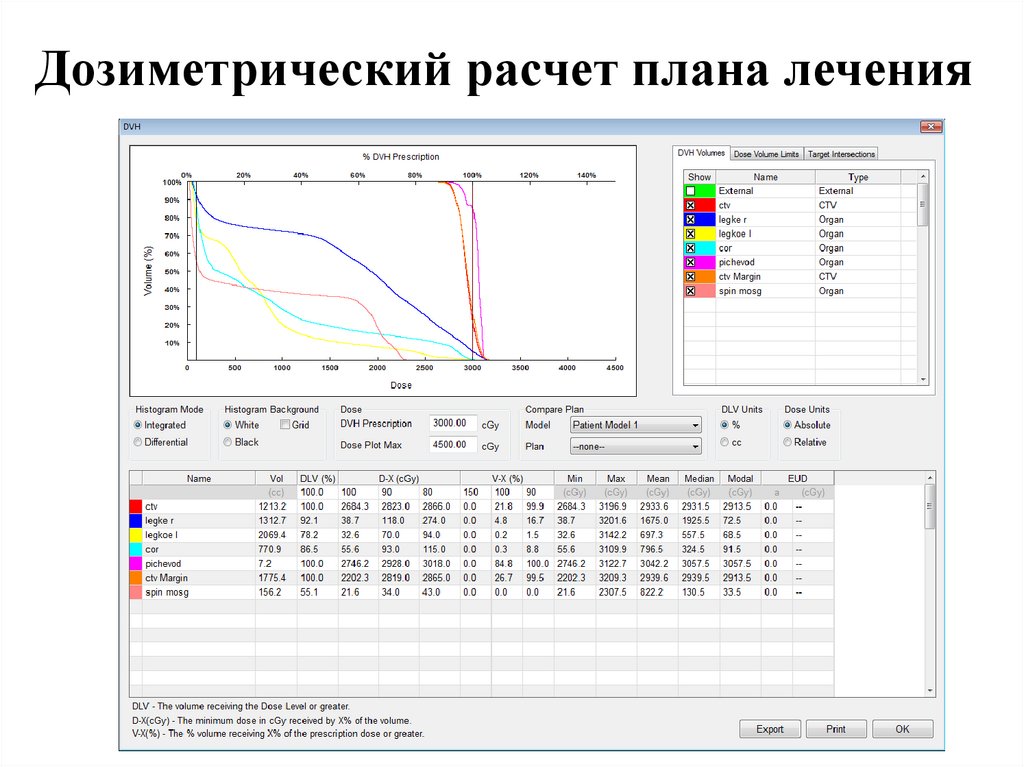Click the Dose Plot Max field

click(x=453, y=445)
